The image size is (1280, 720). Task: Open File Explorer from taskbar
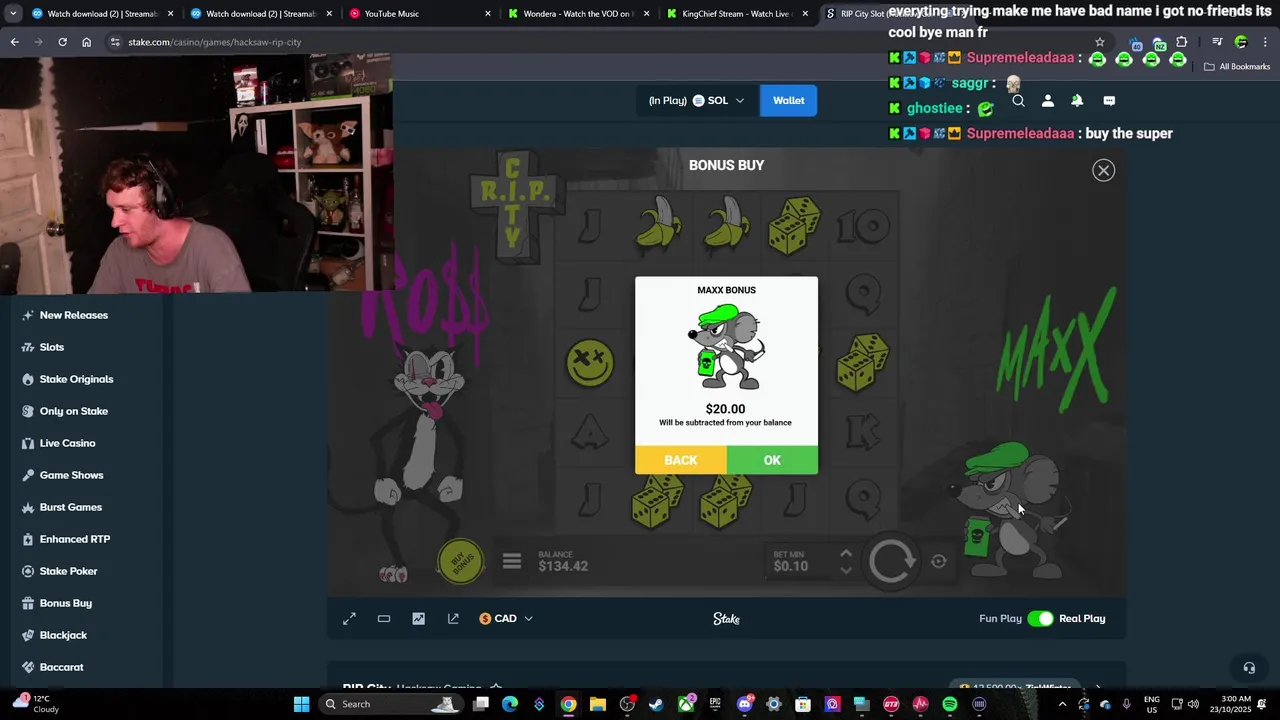[597, 704]
